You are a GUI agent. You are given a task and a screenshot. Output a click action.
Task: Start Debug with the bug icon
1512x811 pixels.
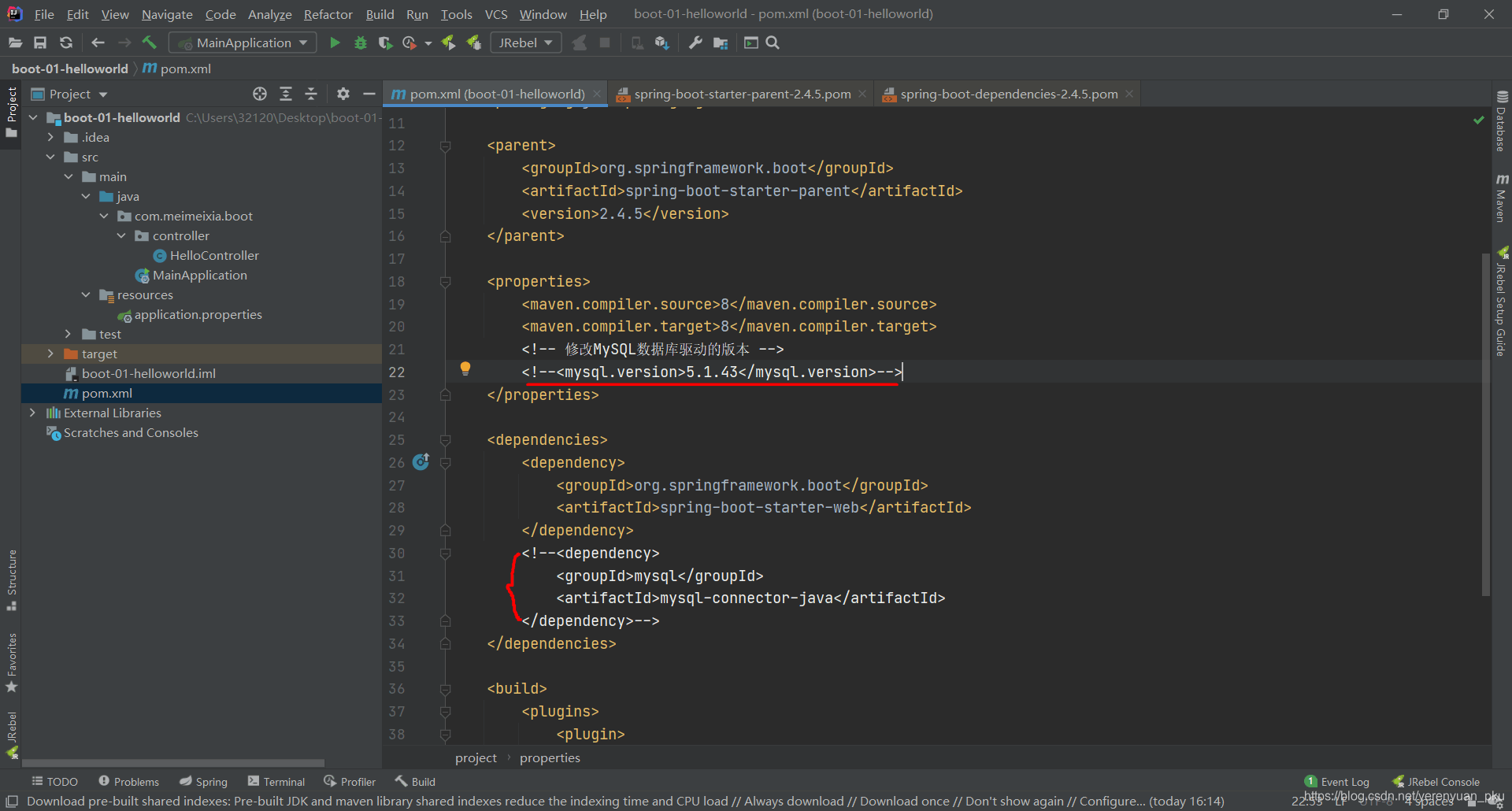coord(361,43)
